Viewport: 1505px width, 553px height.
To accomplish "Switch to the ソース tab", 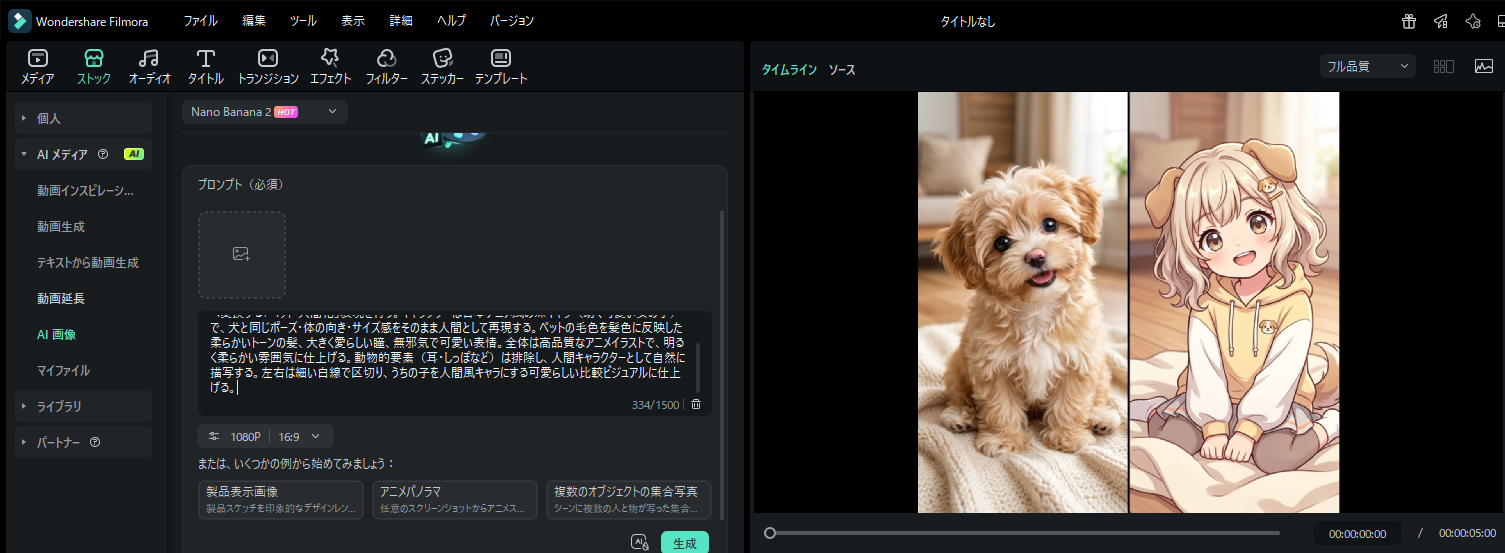I will (842, 70).
